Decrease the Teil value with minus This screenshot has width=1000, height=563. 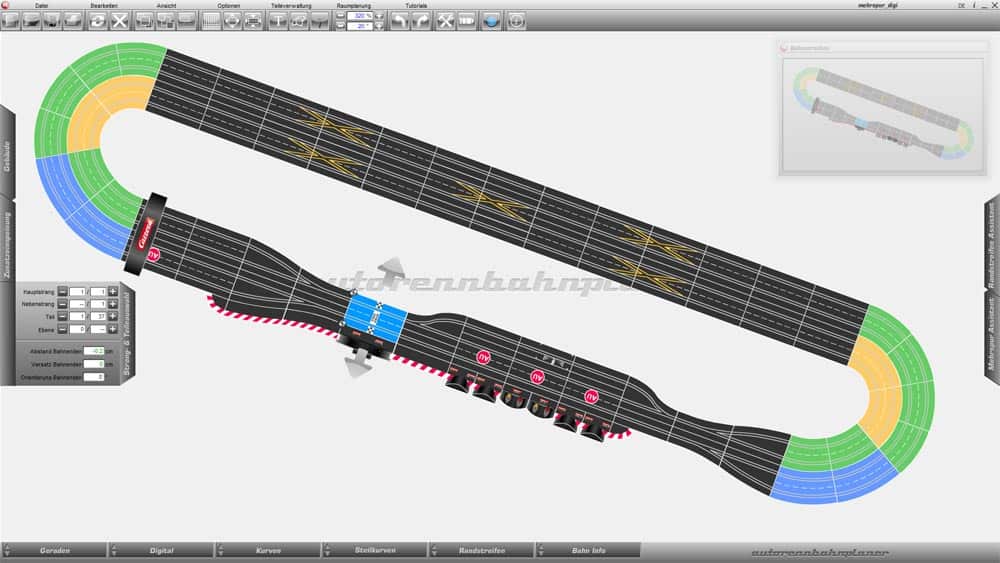pos(62,316)
